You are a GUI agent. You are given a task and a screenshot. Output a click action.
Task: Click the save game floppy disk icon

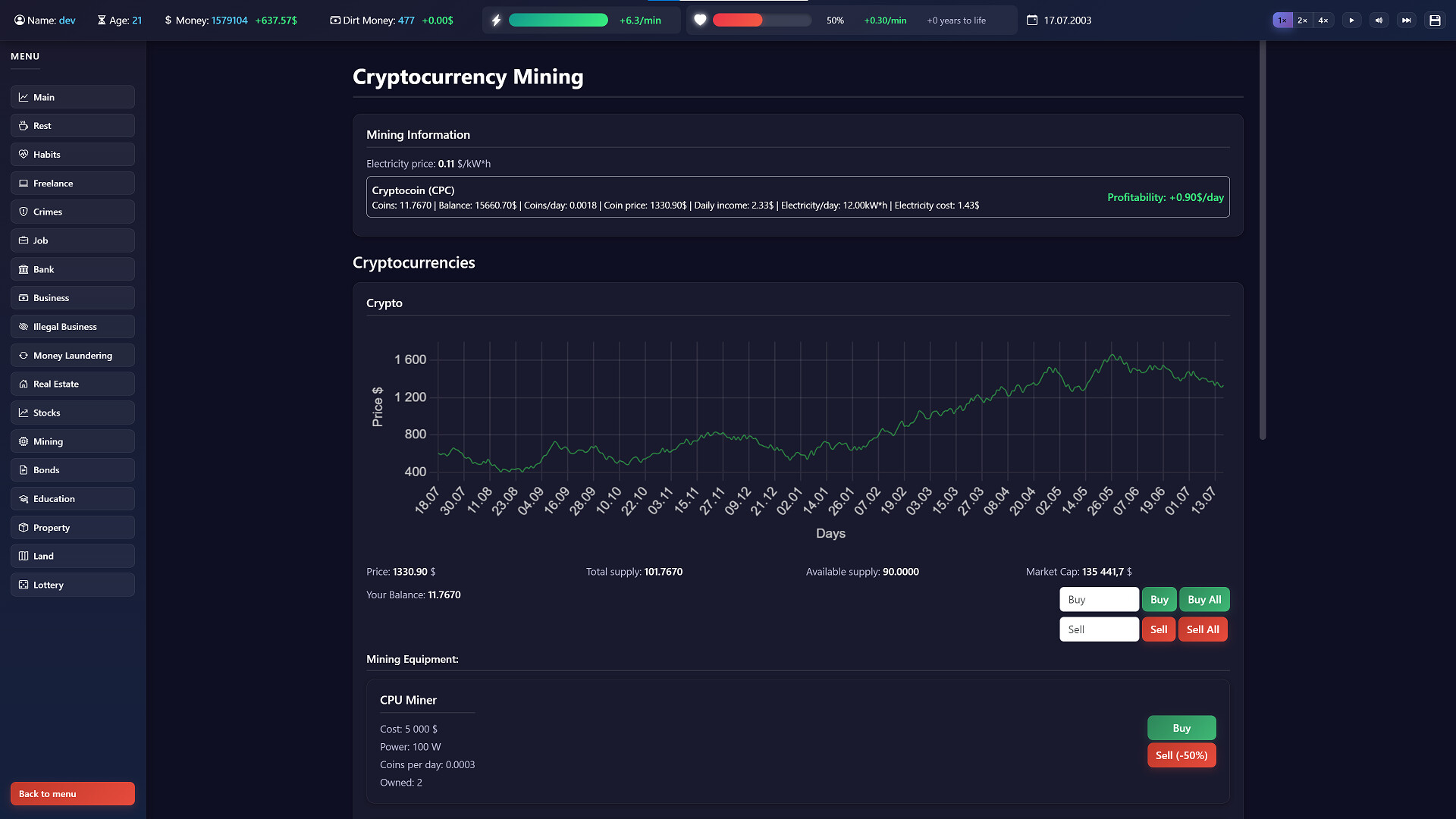coord(1435,20)
